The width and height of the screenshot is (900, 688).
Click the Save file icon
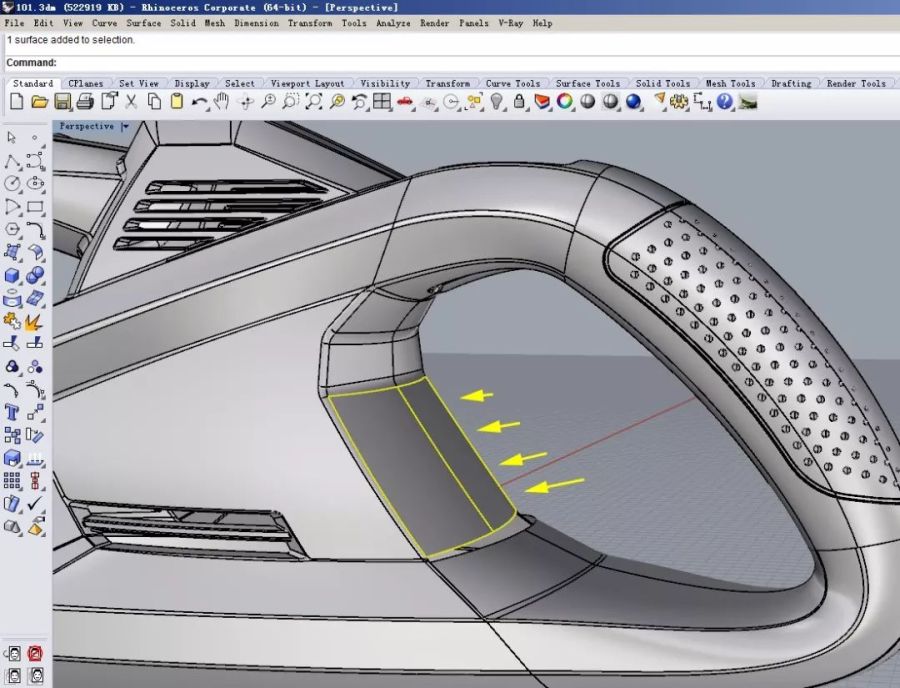pos(62,101)
